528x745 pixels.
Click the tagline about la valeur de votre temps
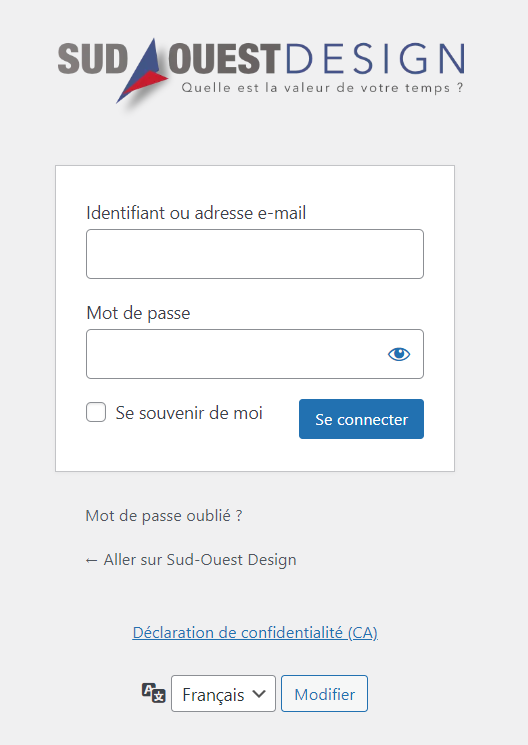(x=322, y=88)
